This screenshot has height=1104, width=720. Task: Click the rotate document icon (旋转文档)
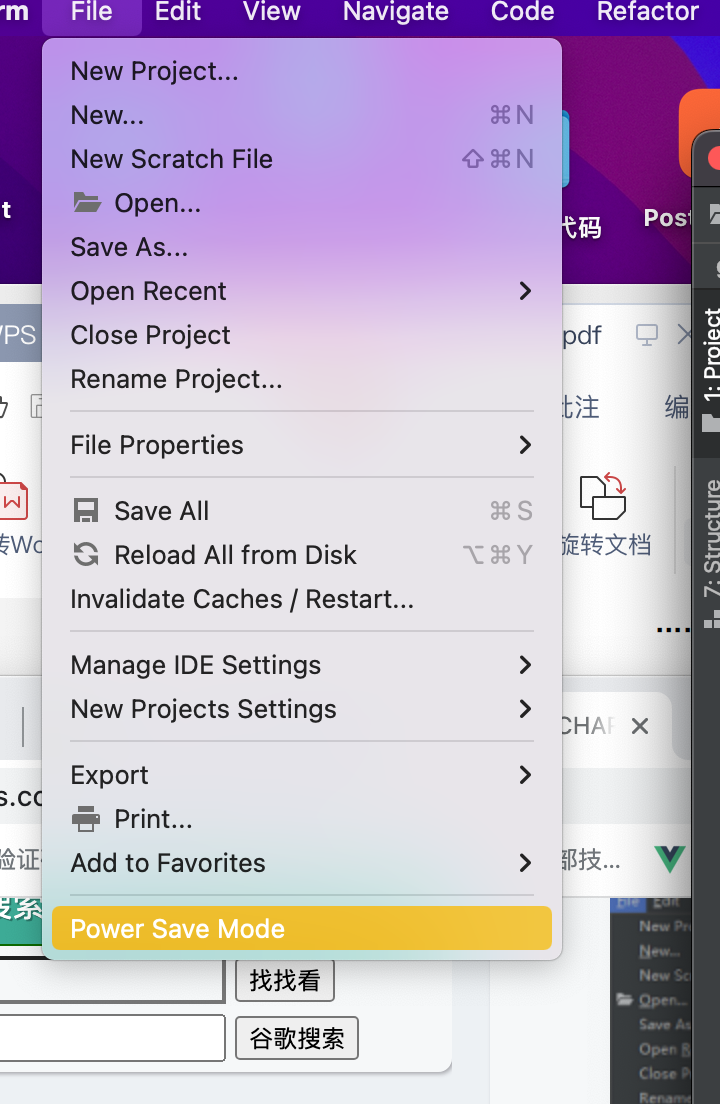click(x=603, y=496)
